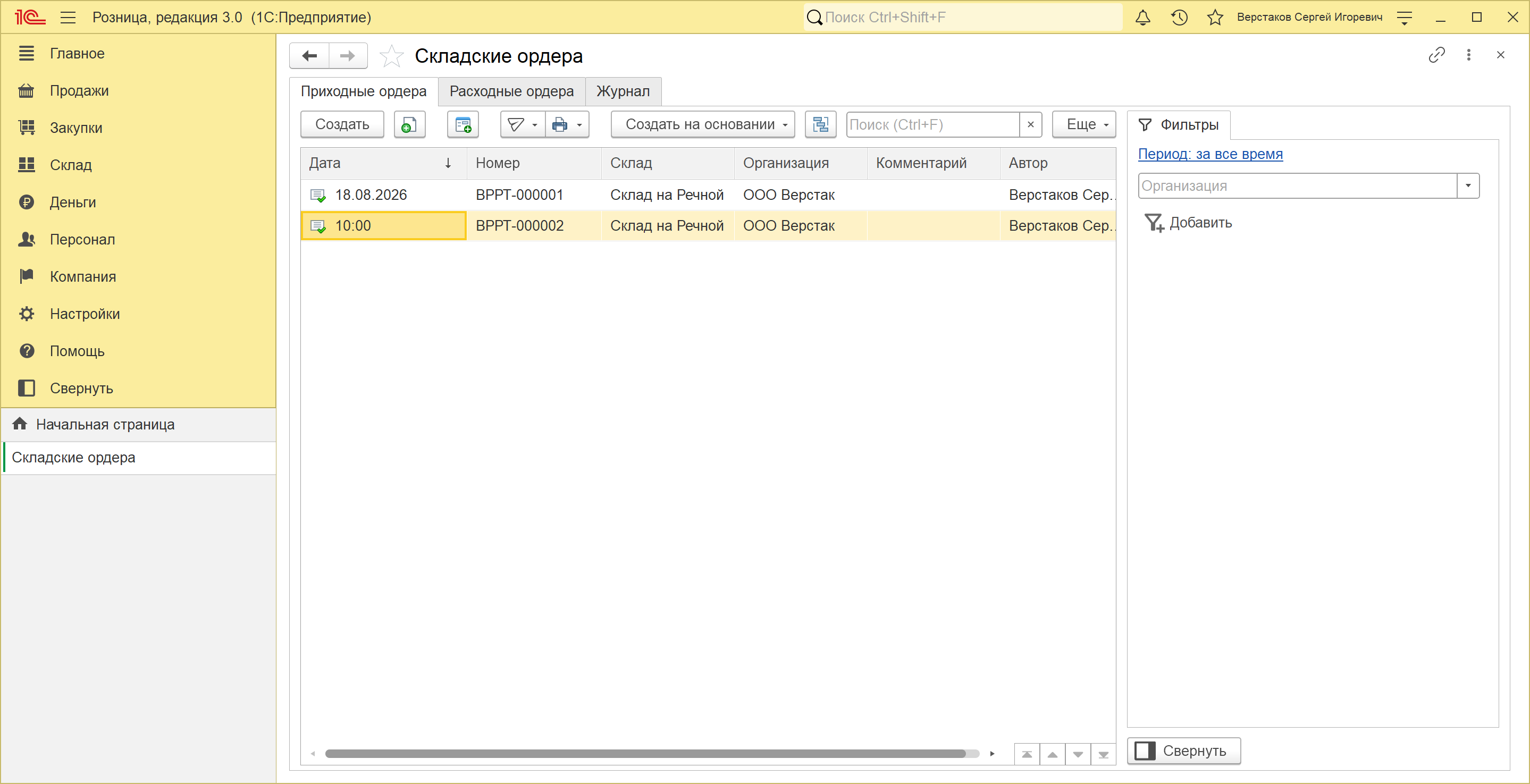
Task: Open the send/approve dropdown icon
Action: (x=522, y=124)
